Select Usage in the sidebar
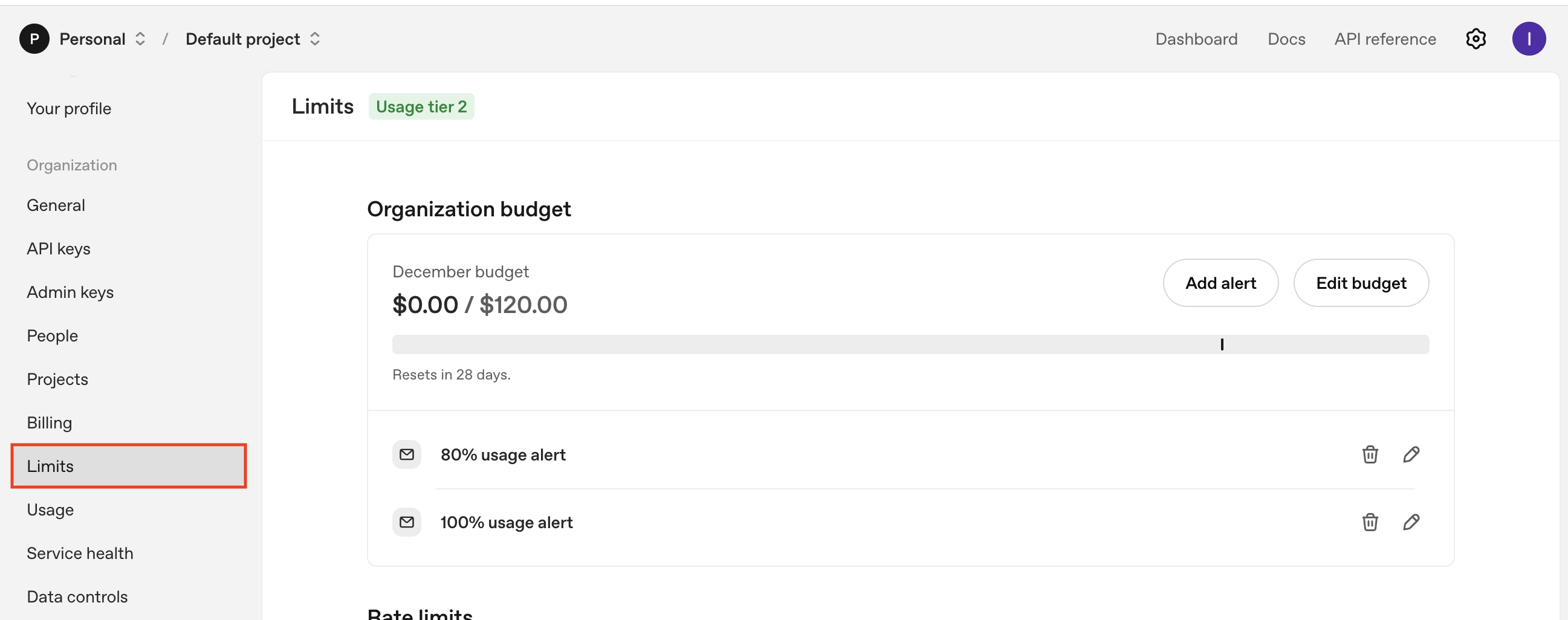This screenshot has height=620, width=1568. click(x=50, y=509)
